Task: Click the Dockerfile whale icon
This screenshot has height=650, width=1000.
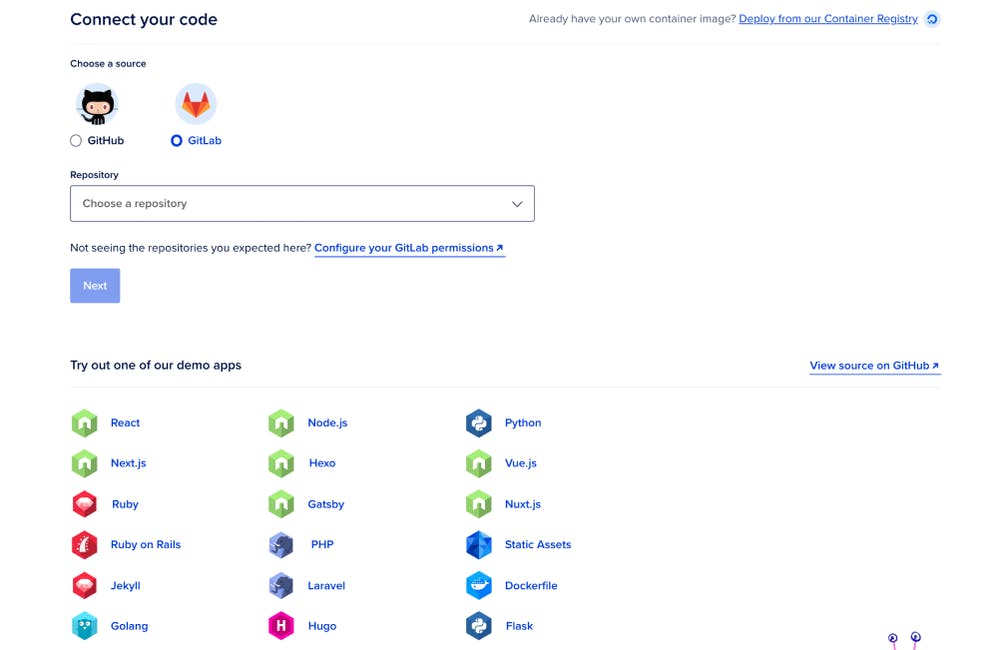Action: tap(479, 586)
